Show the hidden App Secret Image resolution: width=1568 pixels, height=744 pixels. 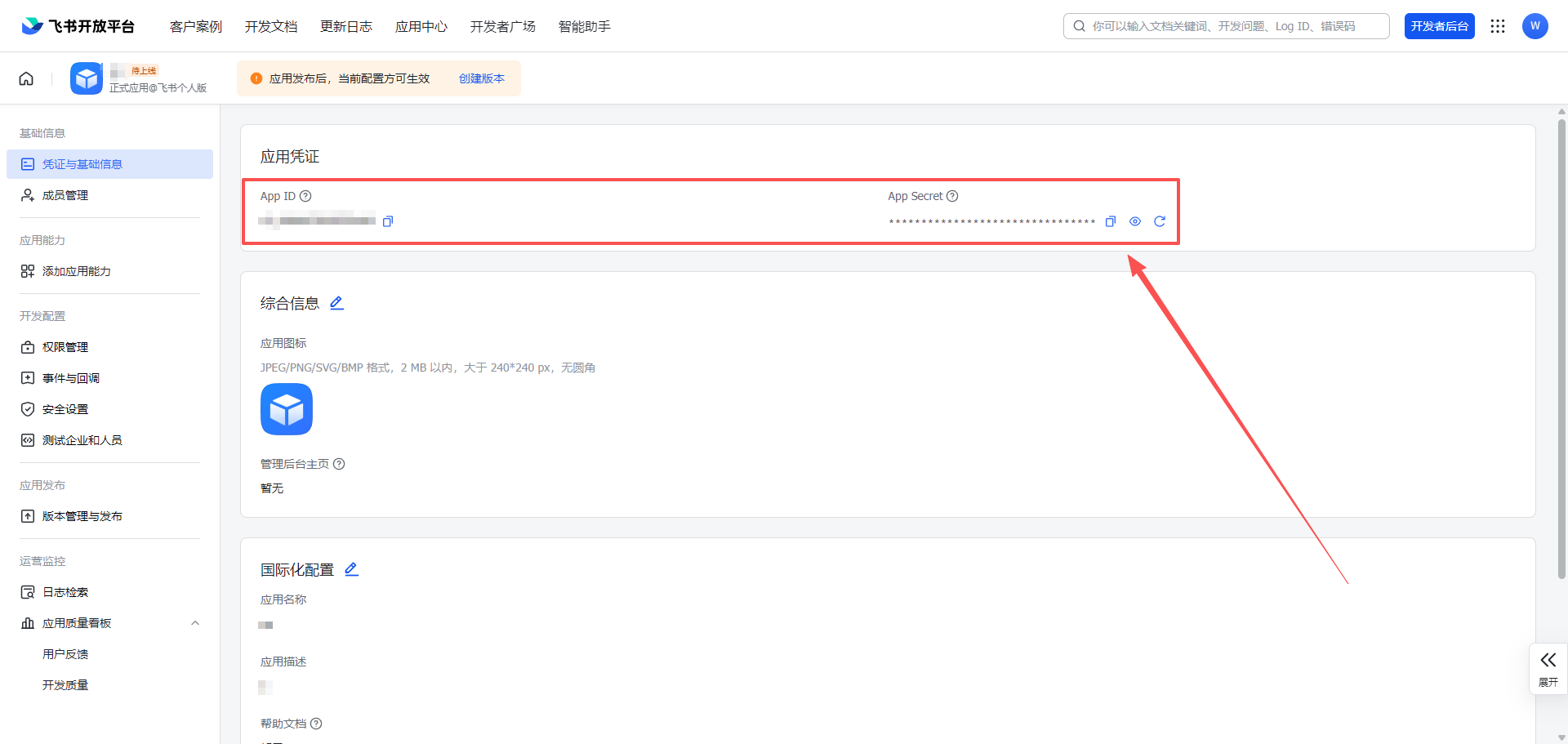click(1134, 221)
